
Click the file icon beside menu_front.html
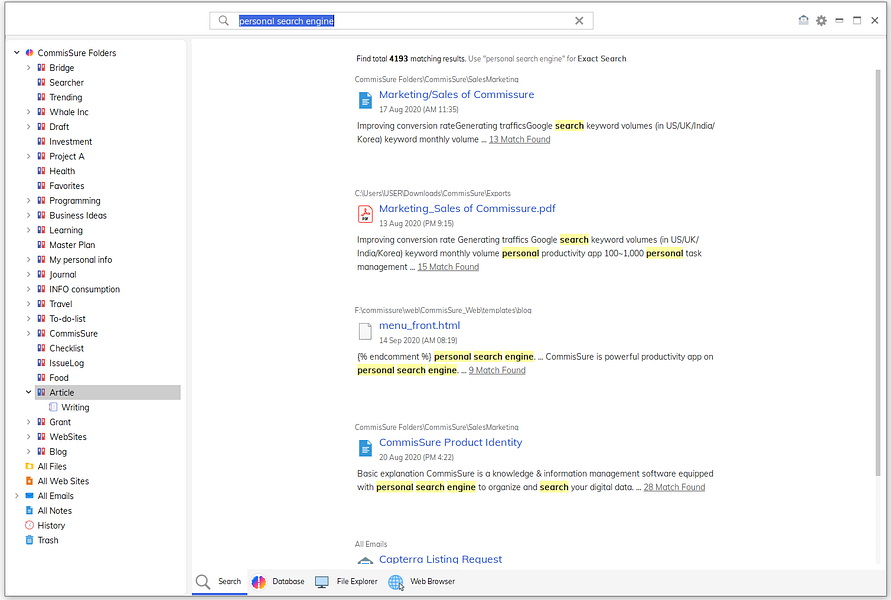(x=365, y=331)
